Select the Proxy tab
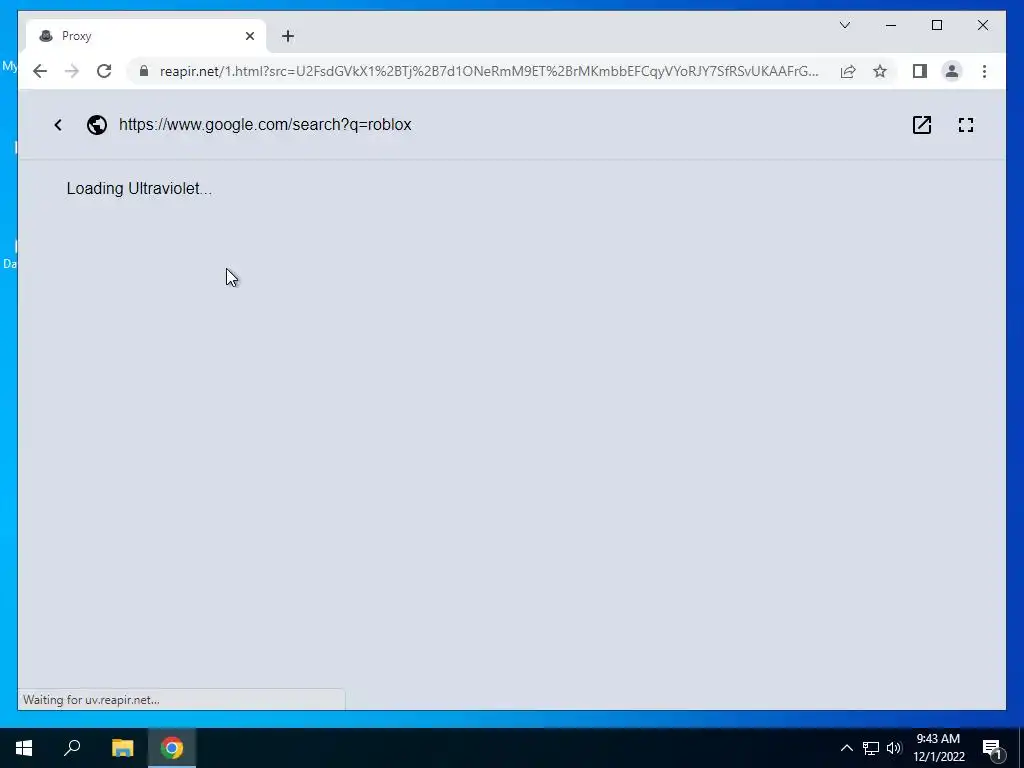 [x=146, y=36]
